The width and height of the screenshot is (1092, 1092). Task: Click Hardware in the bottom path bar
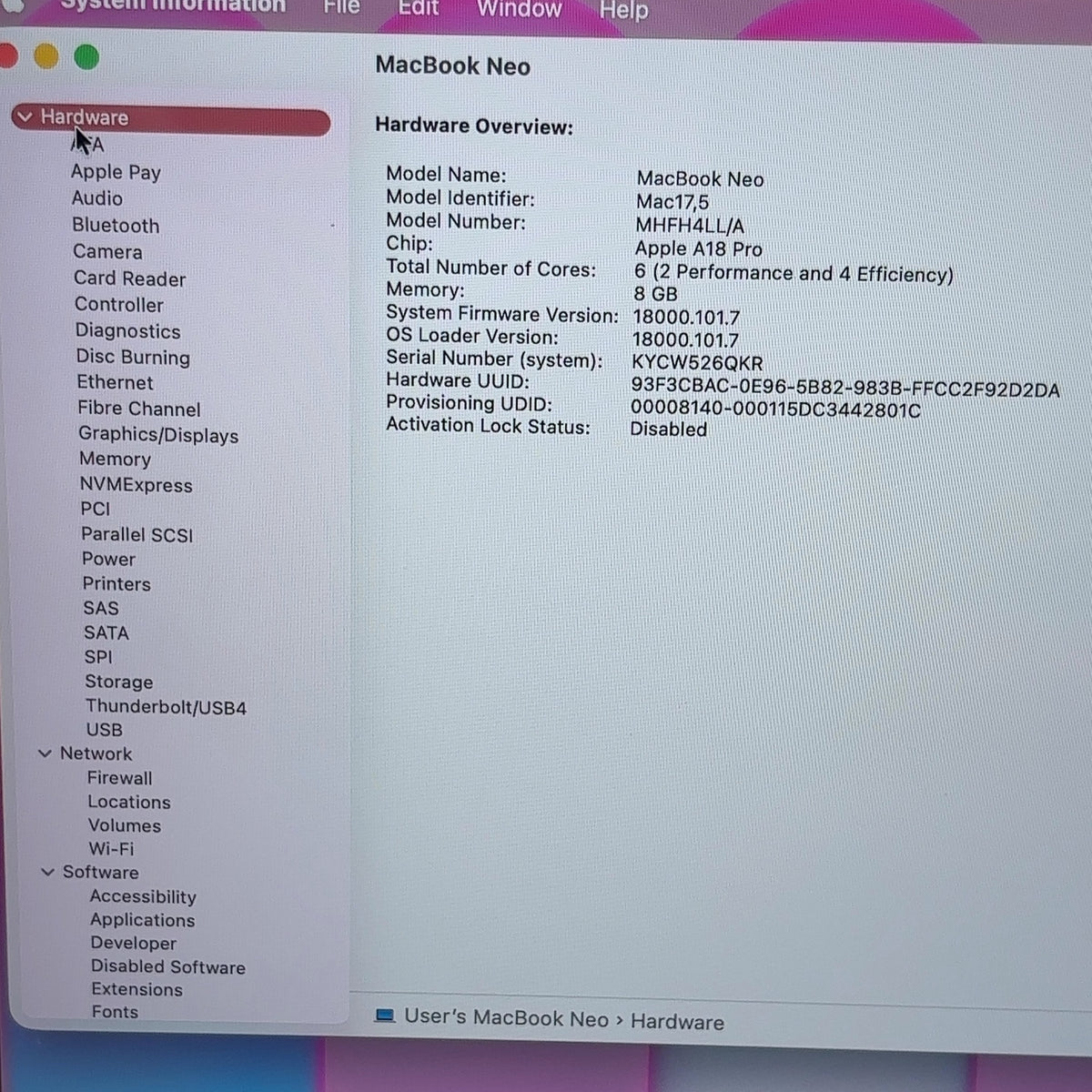pyautogui.click(x=677, y=1022)
